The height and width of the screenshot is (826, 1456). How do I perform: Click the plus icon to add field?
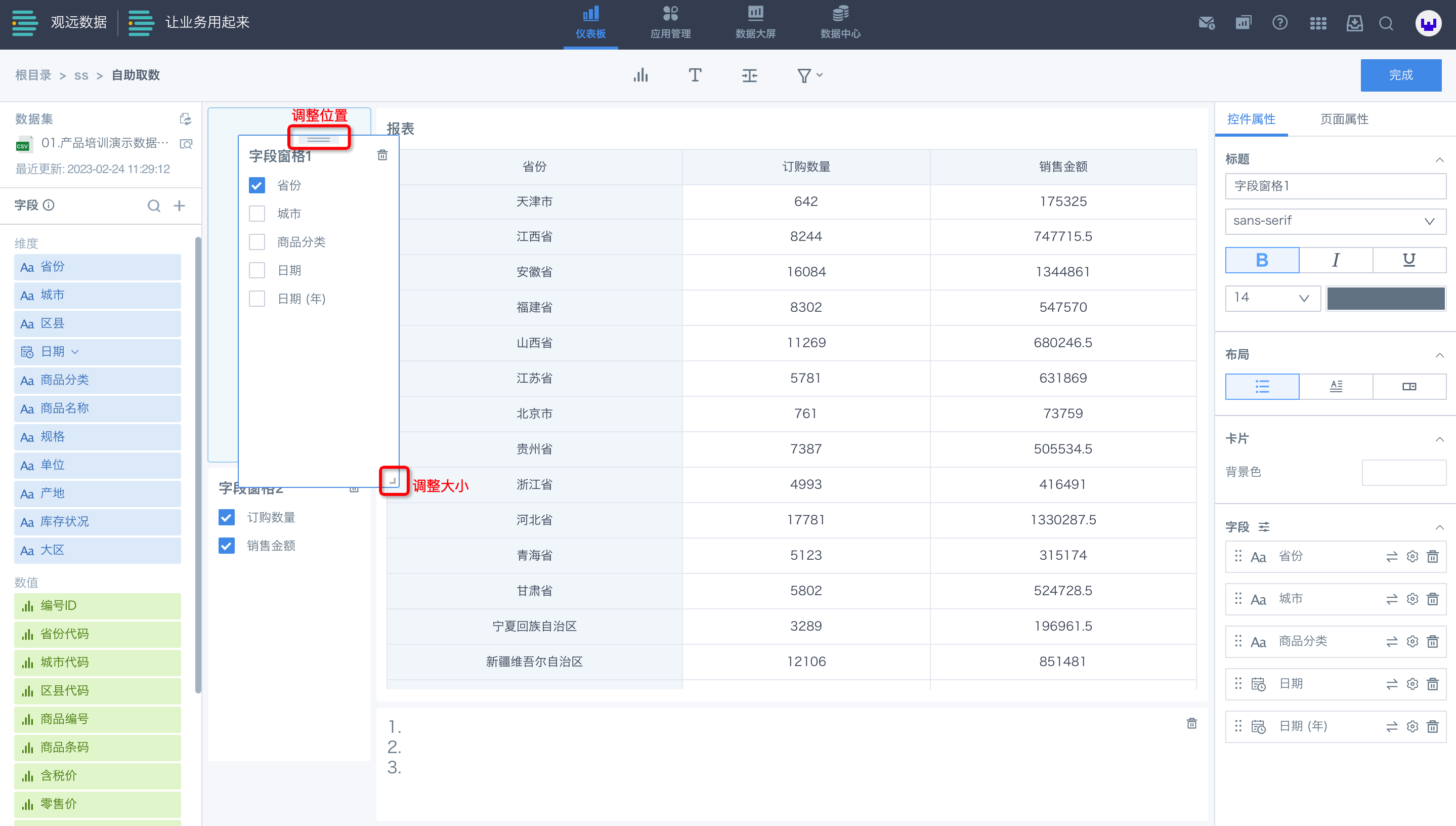pyautogui.click(x=179, y=205)
